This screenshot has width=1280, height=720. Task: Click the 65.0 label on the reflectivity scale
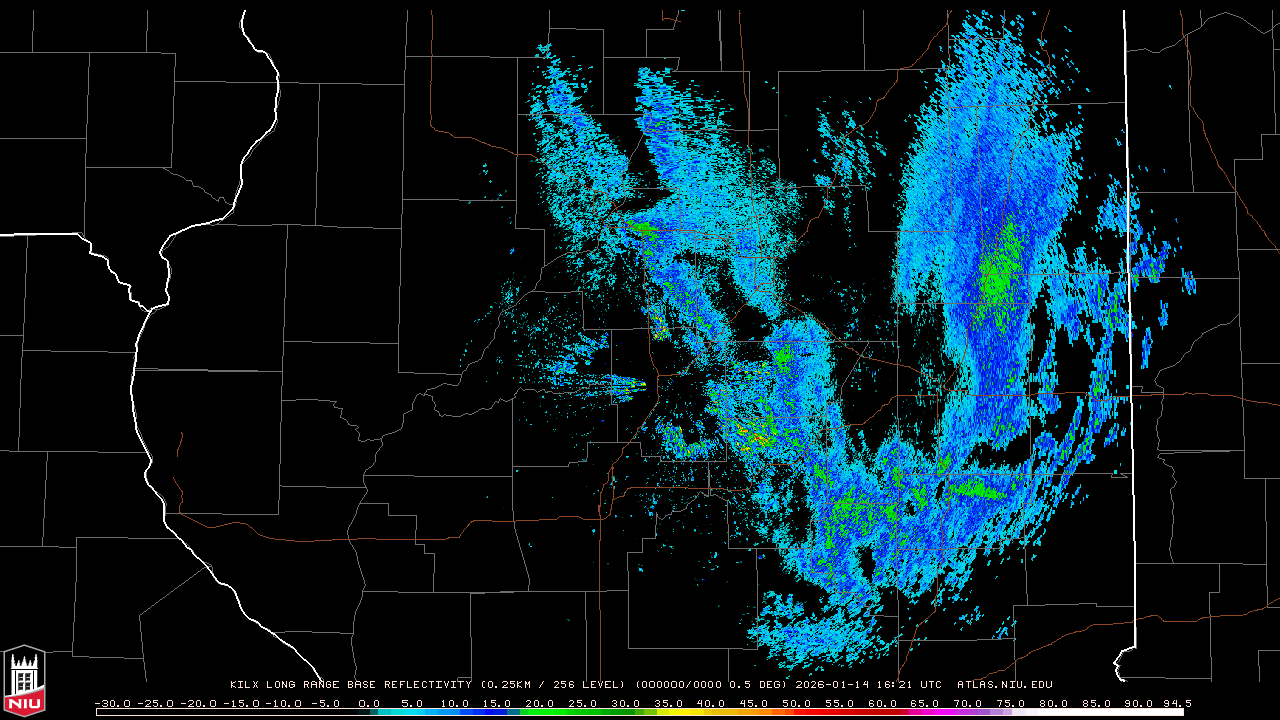(x=925, y=703)
